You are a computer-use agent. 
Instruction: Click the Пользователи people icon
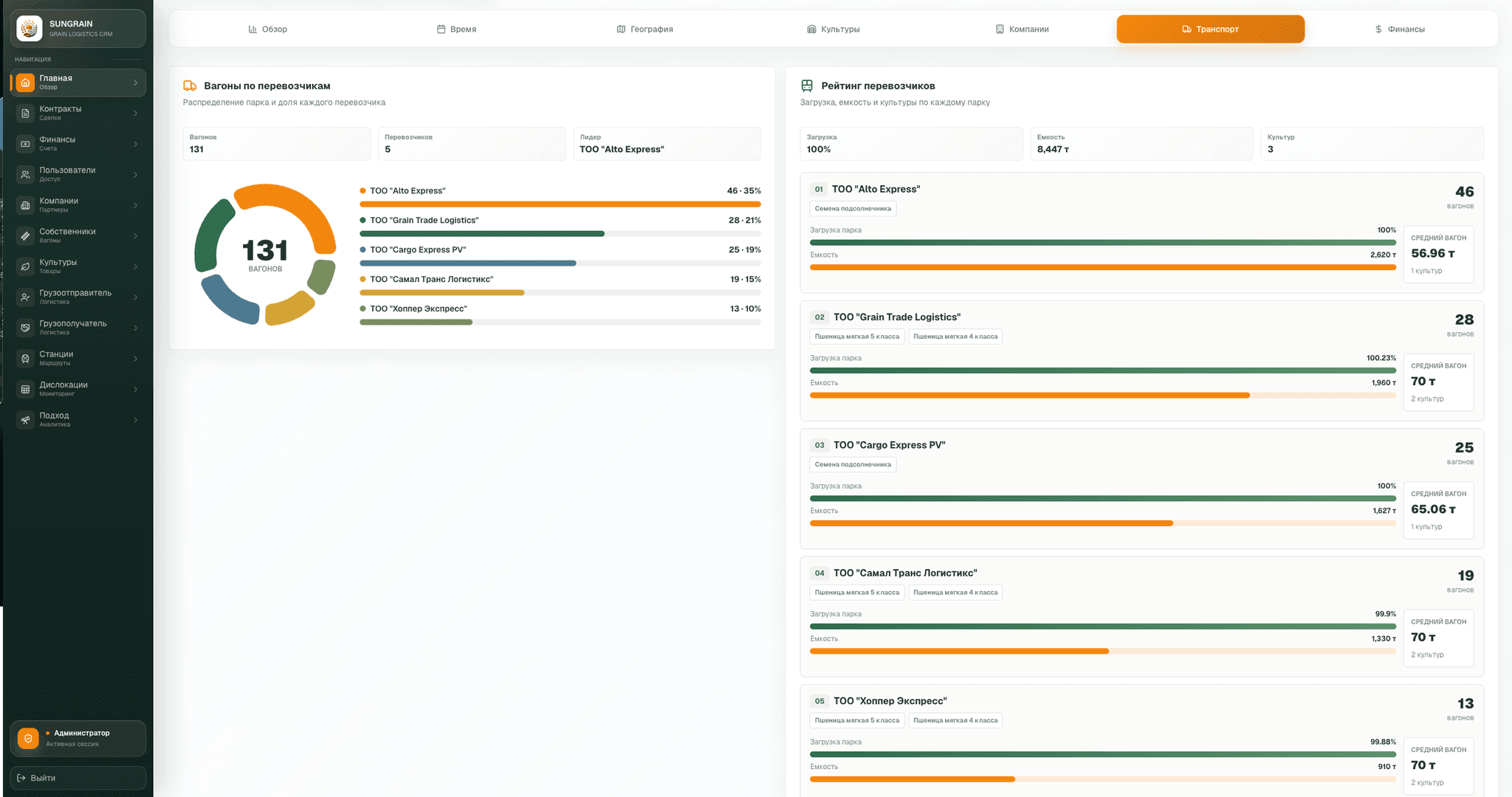click(25, 175)
